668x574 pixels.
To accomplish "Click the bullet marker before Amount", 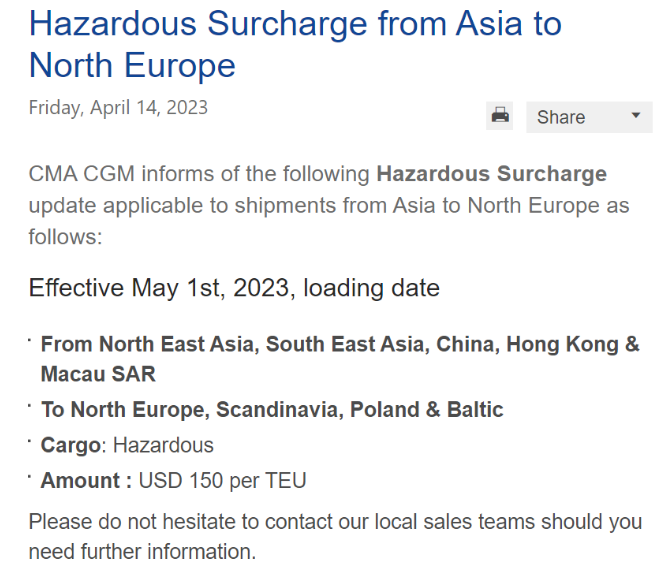I will [x=32, y=478].
